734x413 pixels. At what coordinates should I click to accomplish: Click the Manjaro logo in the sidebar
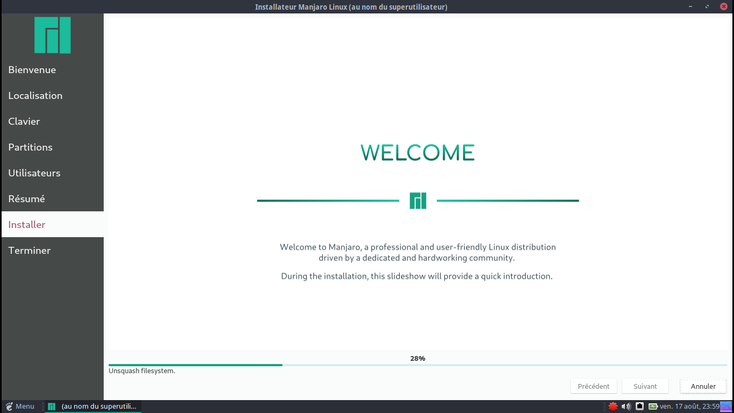[52, 35]
